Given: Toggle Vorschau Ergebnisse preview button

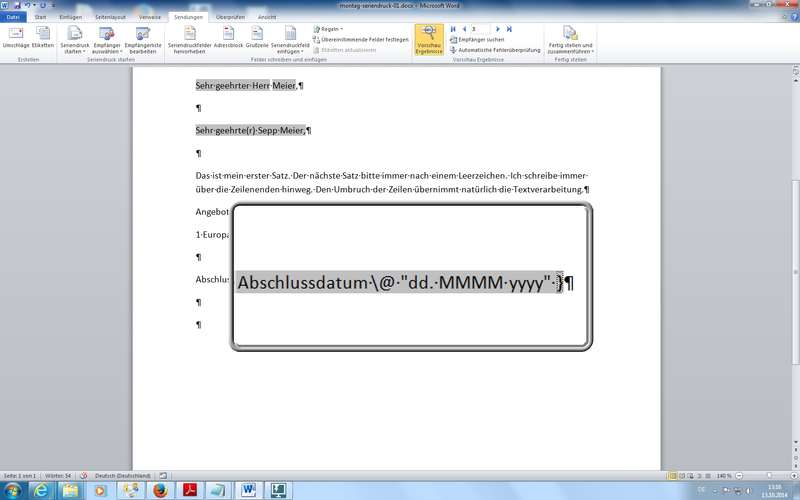Looking at the screenshot, I should tap(429, 39).
